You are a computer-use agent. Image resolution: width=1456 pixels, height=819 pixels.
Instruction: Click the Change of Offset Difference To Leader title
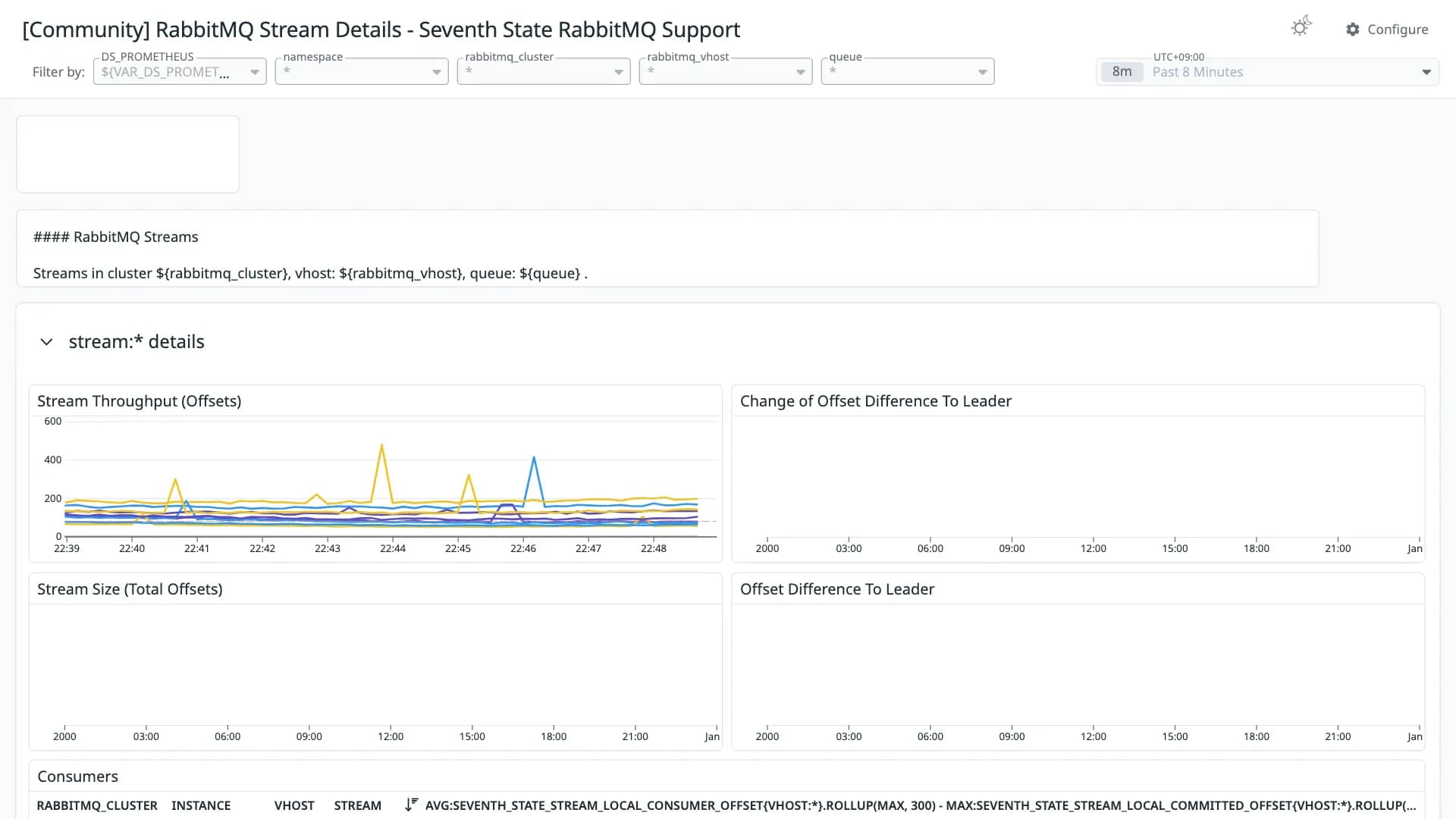[x=876, y=401]
